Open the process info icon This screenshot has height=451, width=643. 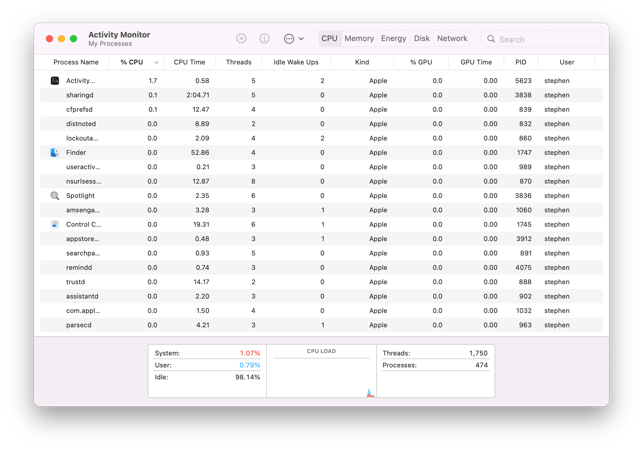pyautogui.click(x=264, y=39)
